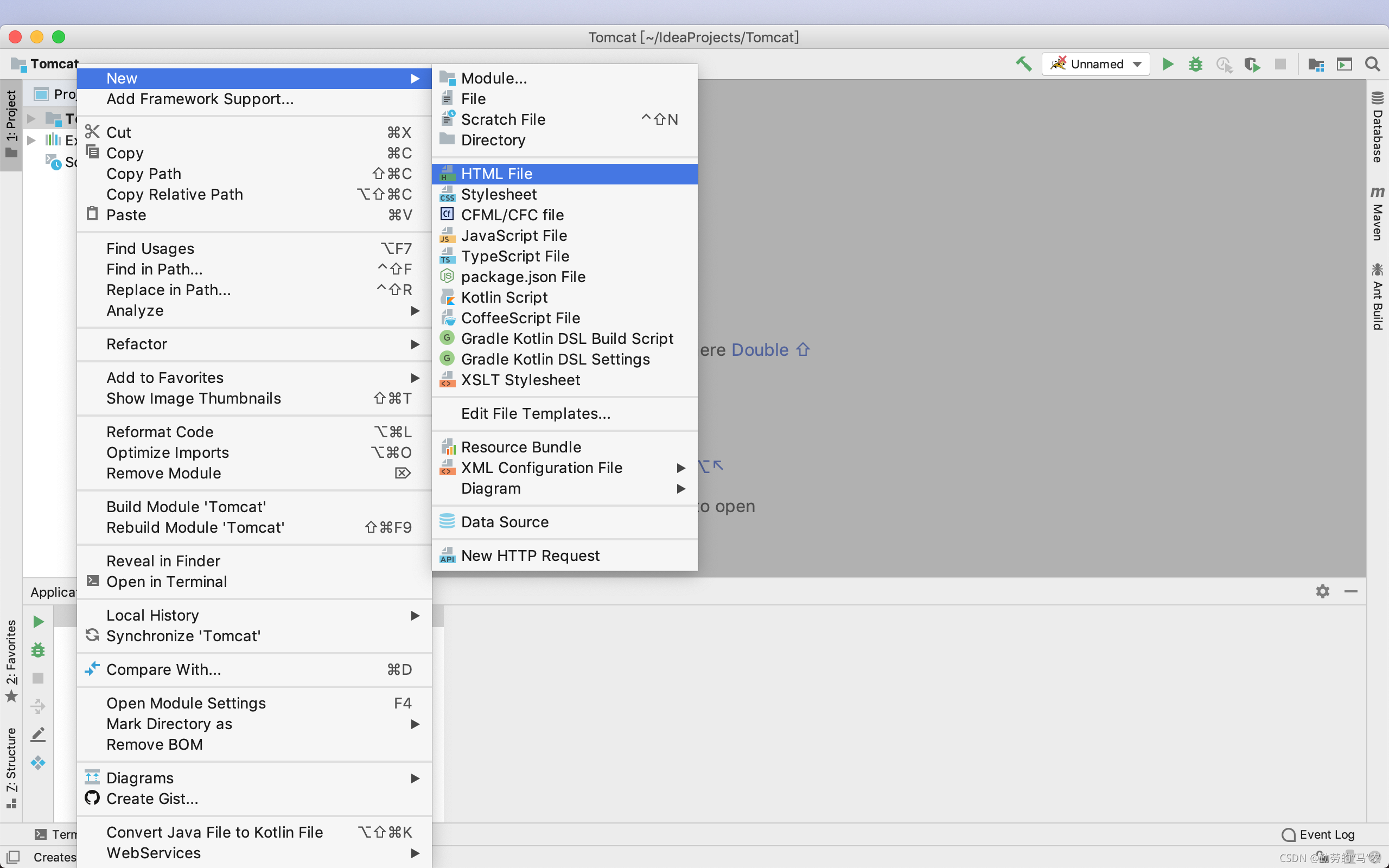1389x868 pixels.
Task: Open the Event Log
Action: coord(1318,834)
